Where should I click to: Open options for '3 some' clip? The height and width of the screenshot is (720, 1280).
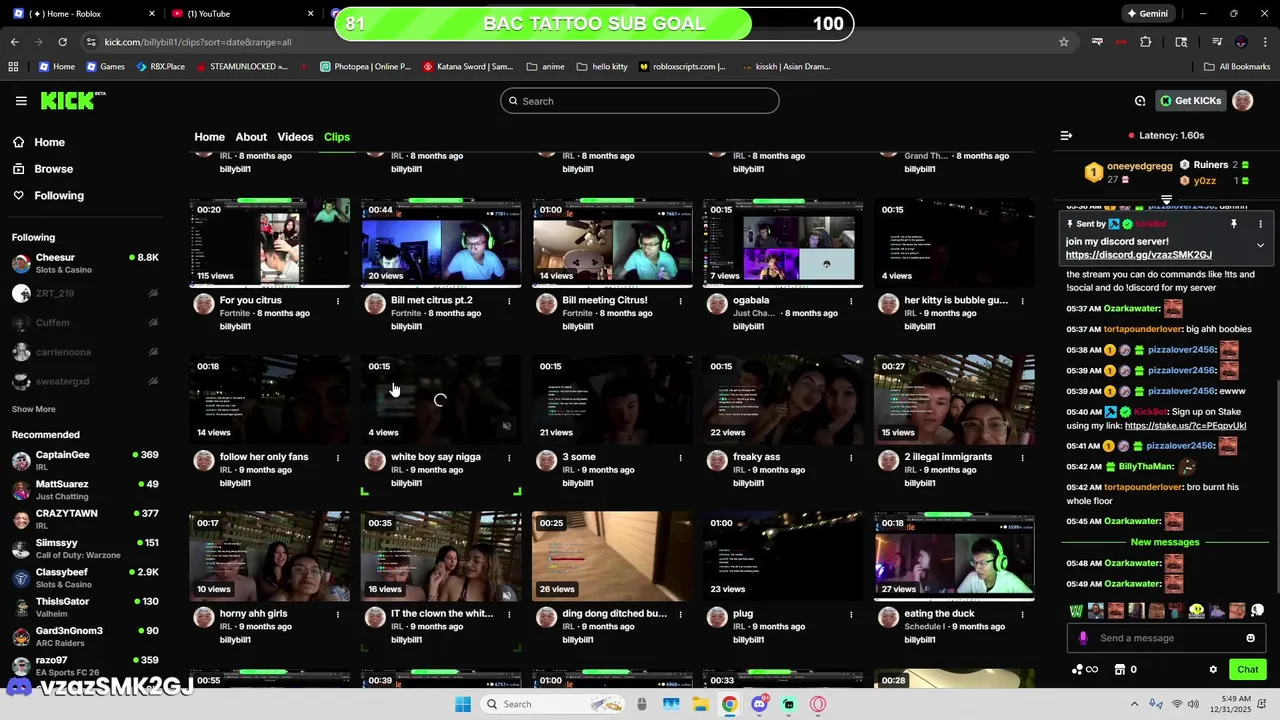(680, 458)
